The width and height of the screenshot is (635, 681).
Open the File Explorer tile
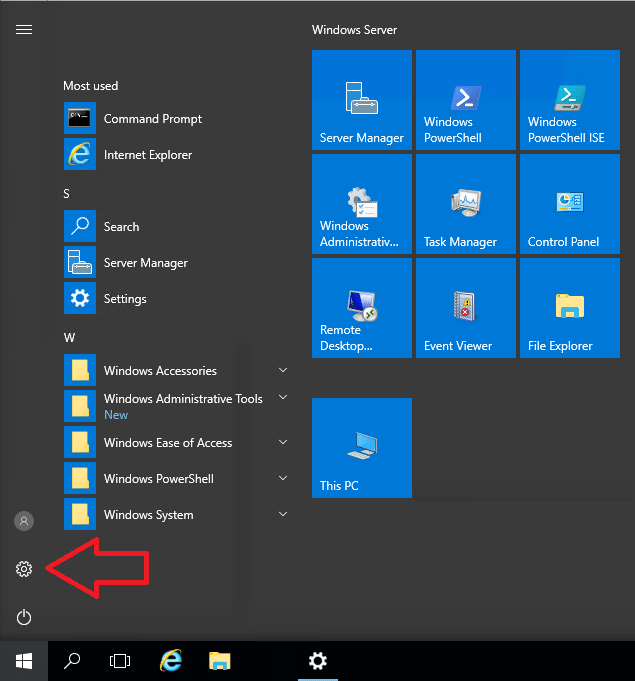point(570,308)
